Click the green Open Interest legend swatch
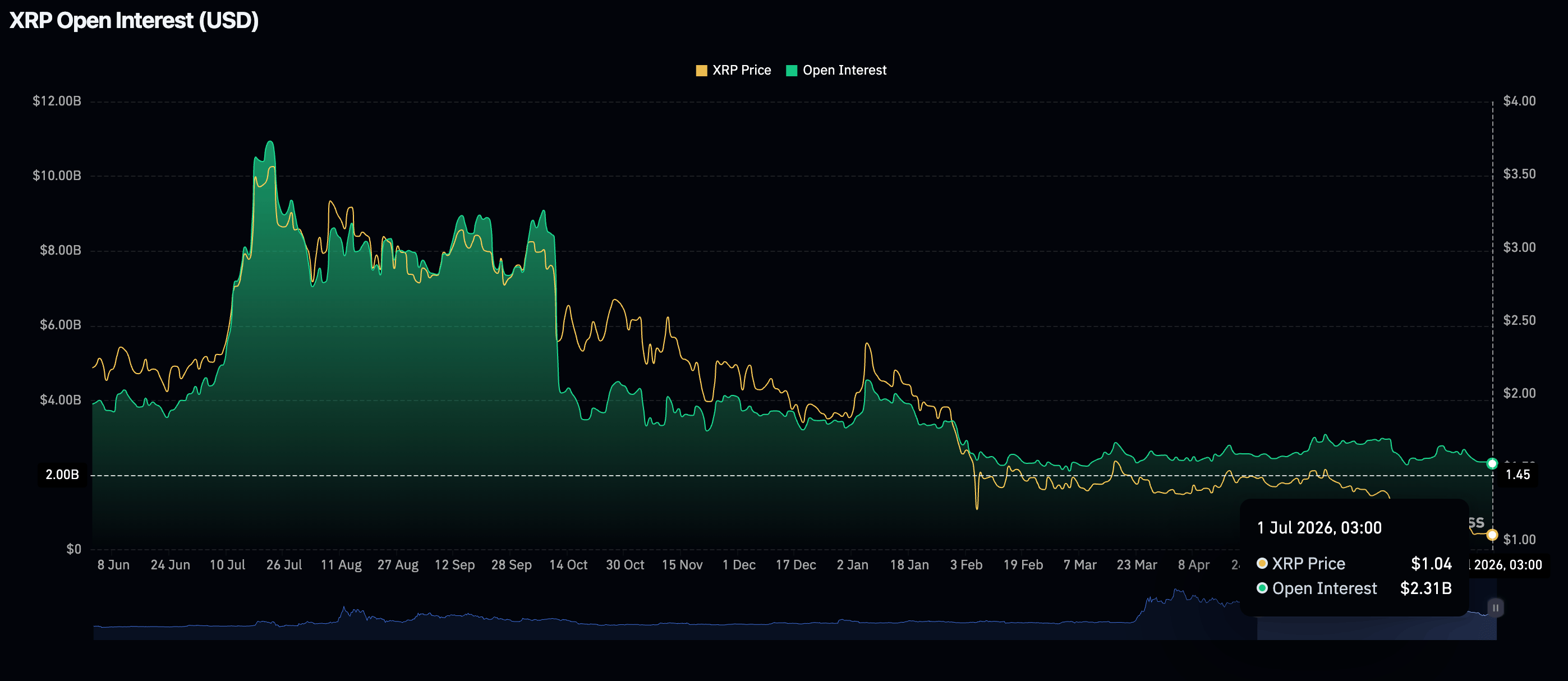The width and height of the screenshot is (1568, 681). click(792, 71)
